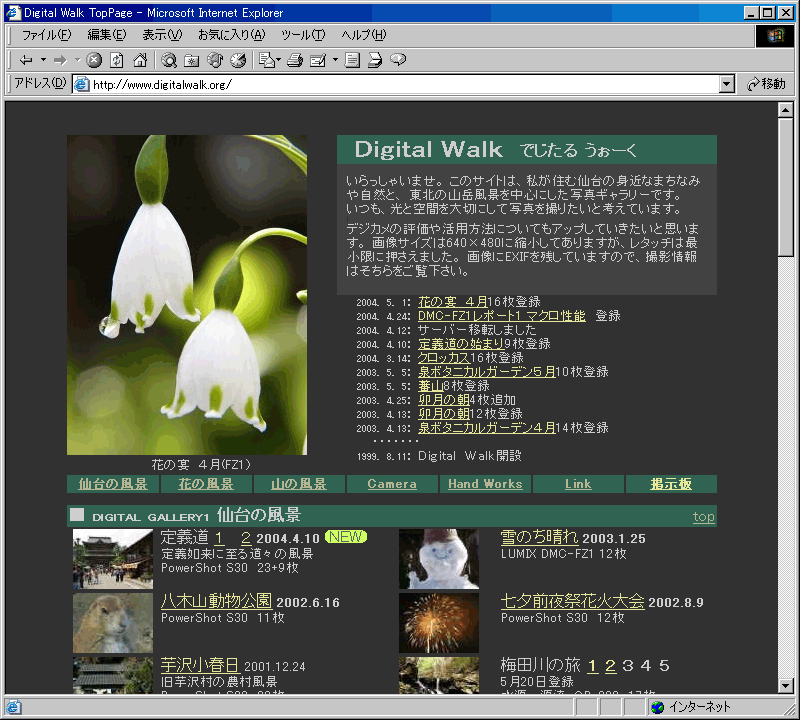Click the Windows logo throbber icon
This screenshot has width=800, height=720.
tap(774, 36)
